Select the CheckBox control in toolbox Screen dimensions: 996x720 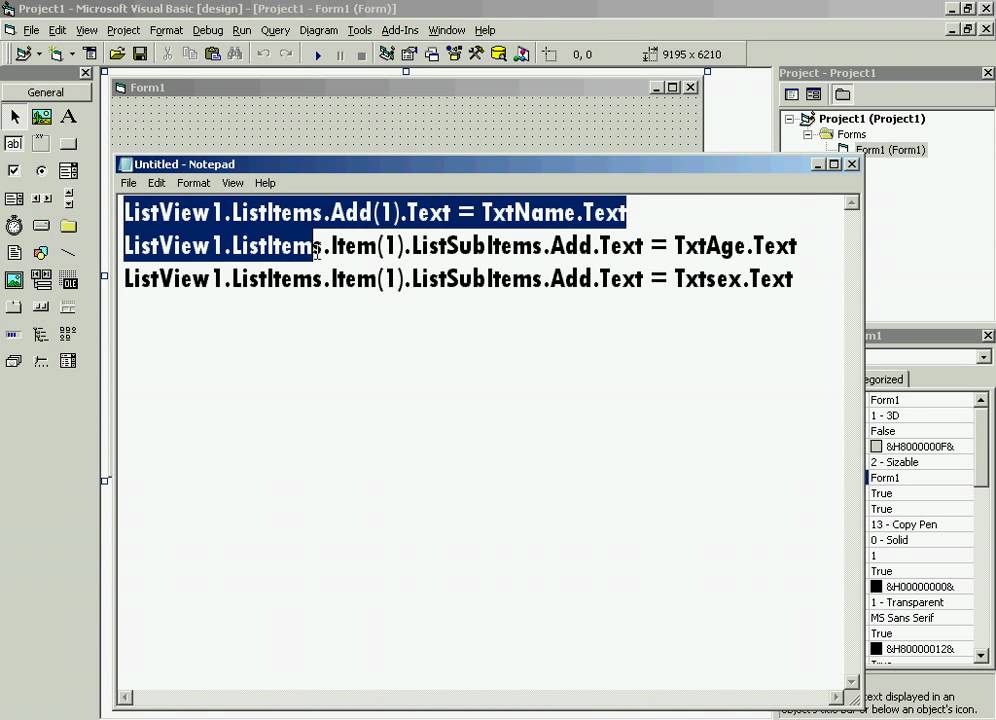point(14,170)
